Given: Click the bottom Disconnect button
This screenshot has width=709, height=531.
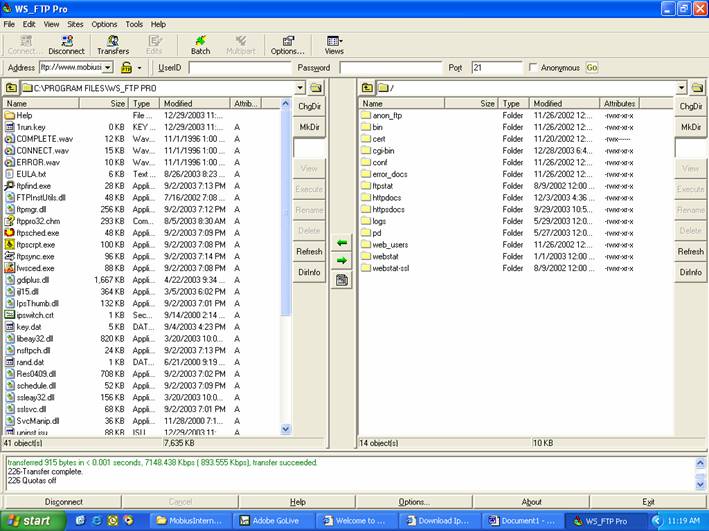Looking at the screenshot, I should pos(63,502).
